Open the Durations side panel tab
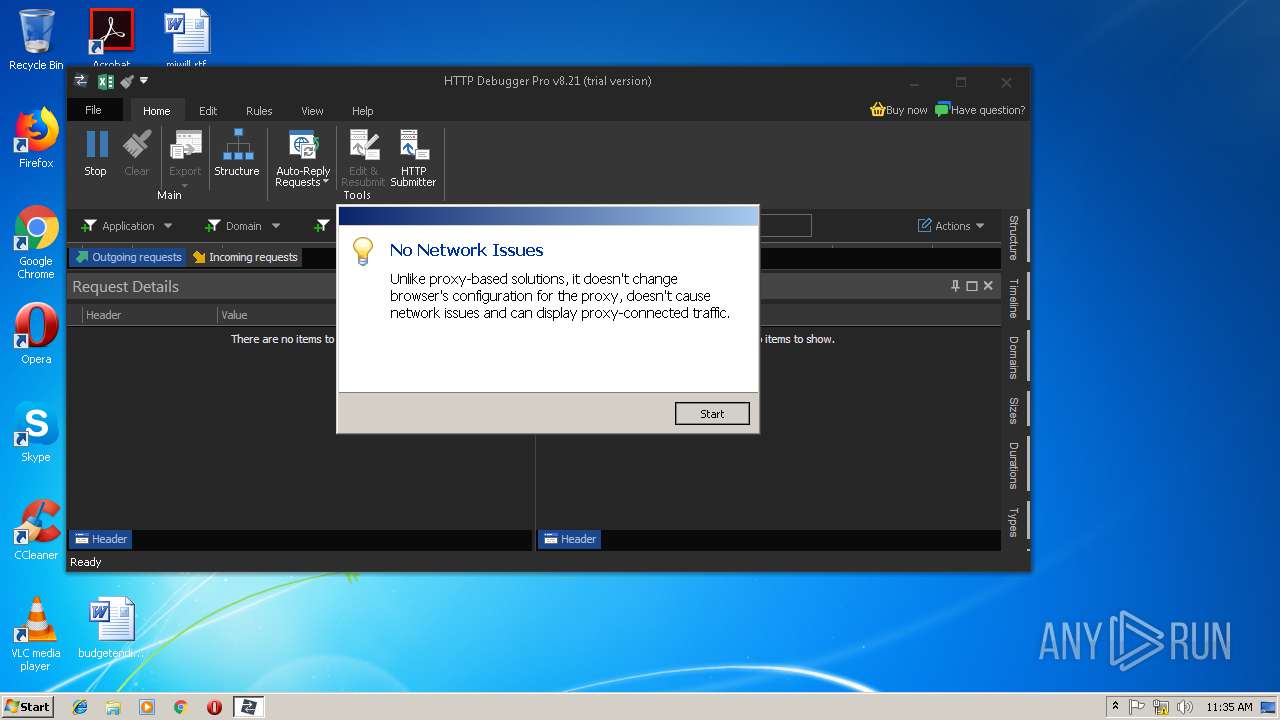Screen dimensions: 1280x720 tap(1014, 465)
